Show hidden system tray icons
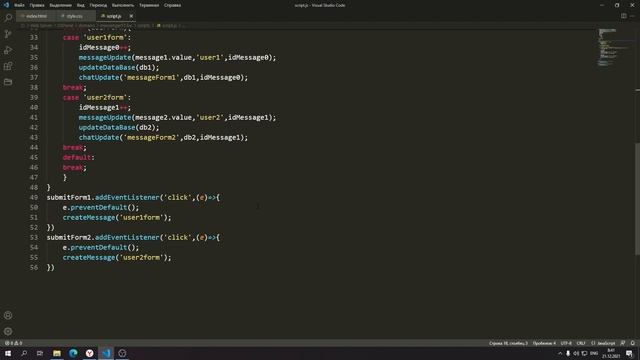This screenshot has height=360, width=640. tap(560, 353)
